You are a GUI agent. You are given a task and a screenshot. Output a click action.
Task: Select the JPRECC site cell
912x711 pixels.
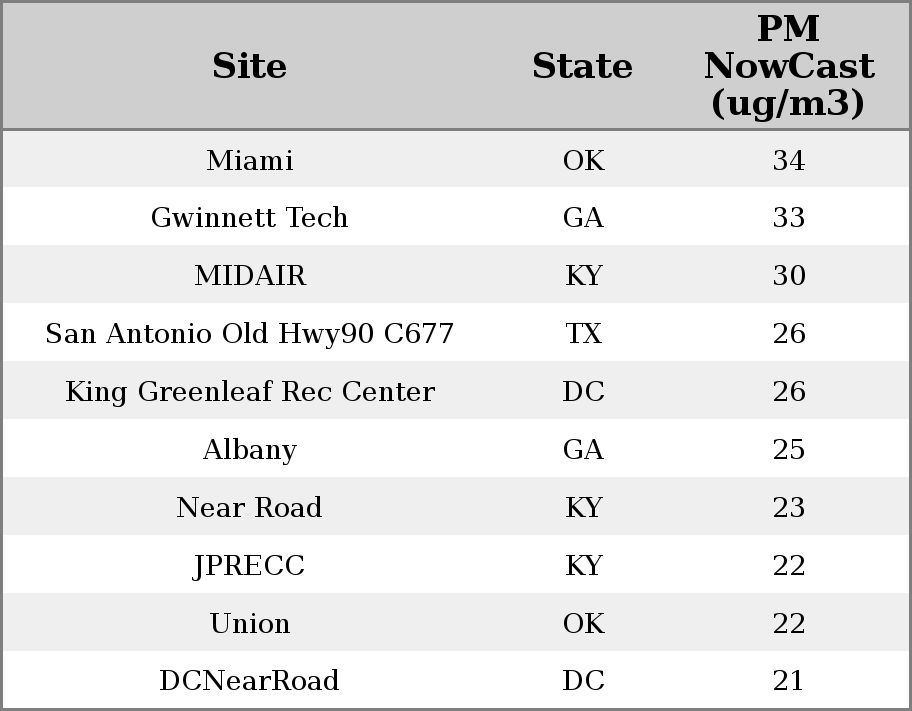click(249, 565)
